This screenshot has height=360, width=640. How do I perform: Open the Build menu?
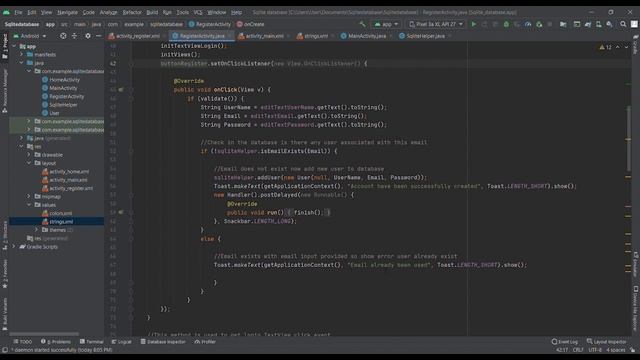tap(152, 13)
